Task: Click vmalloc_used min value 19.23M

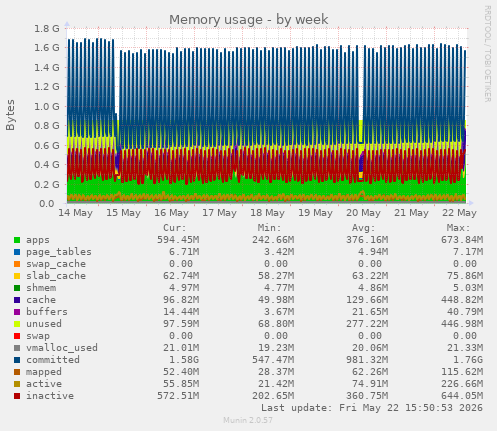Action: click(276, 348)
